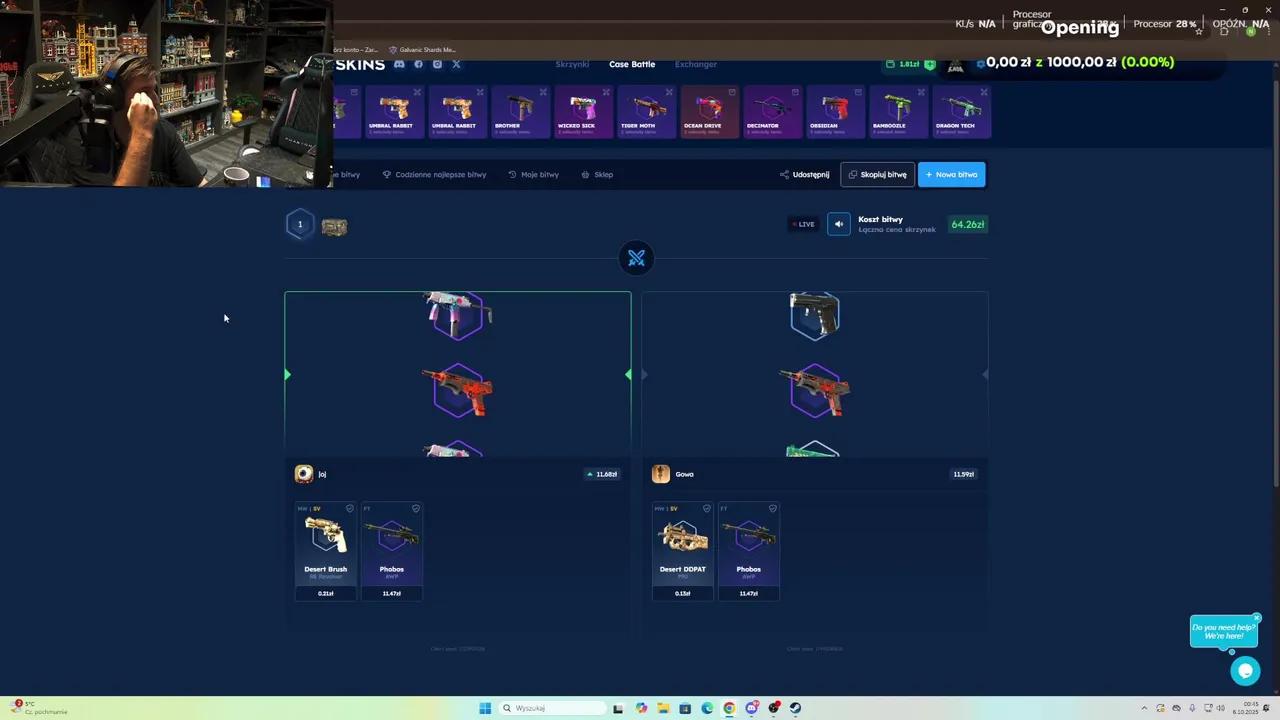The height and width of the screenshot is (720, 1280).
Task: Click player name Gowa
Action: [684, 474]
